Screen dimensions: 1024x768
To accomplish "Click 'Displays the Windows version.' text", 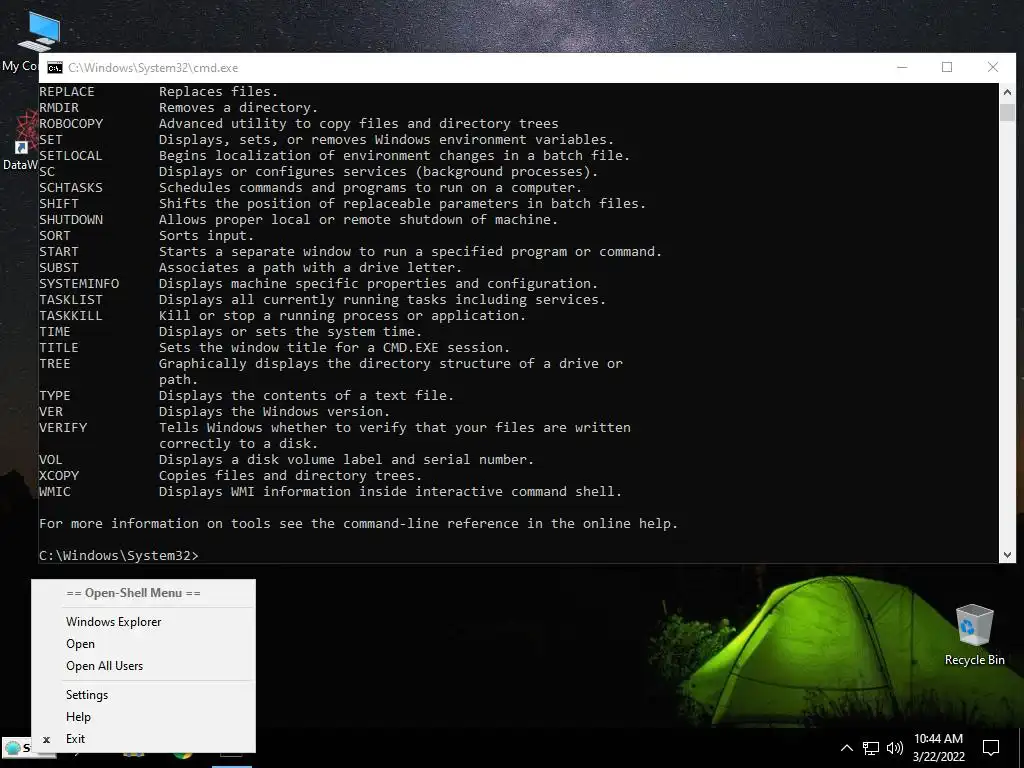I will pos(274,411).
